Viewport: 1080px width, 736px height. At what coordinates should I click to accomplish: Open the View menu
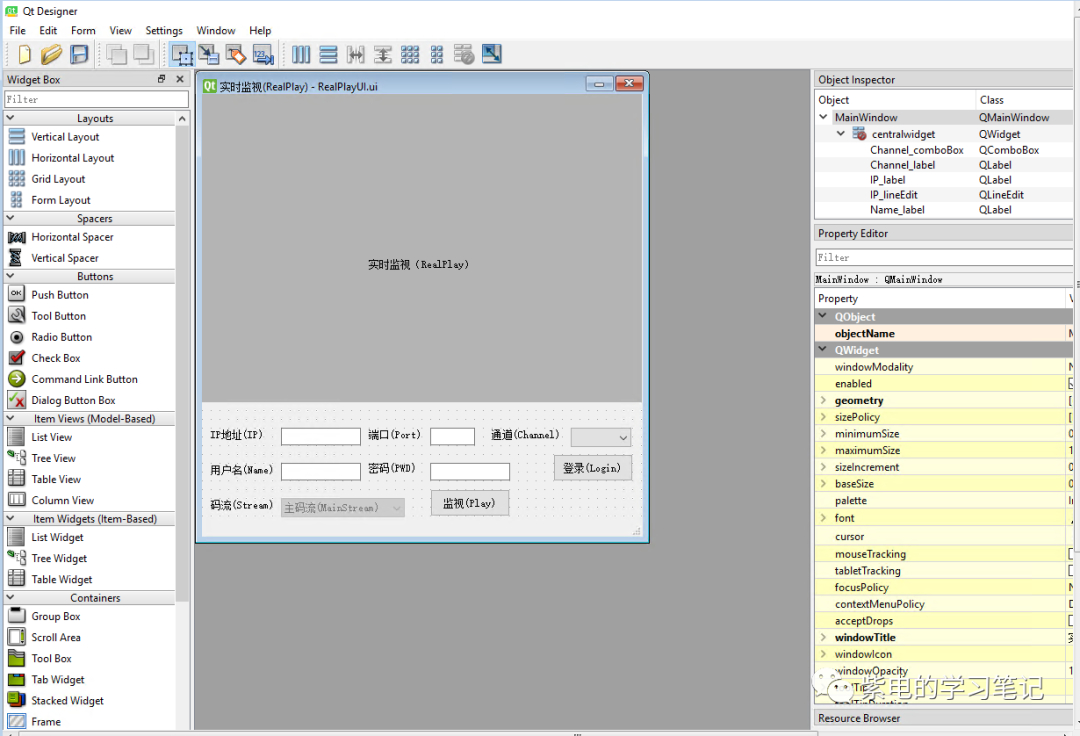click(x=121, y=30)
